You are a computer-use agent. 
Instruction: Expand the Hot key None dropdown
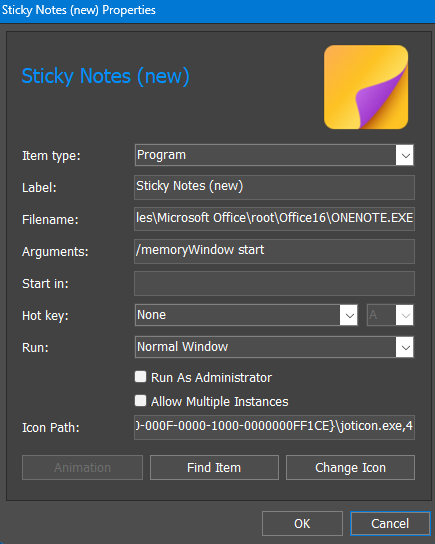[x=349, y=315]
